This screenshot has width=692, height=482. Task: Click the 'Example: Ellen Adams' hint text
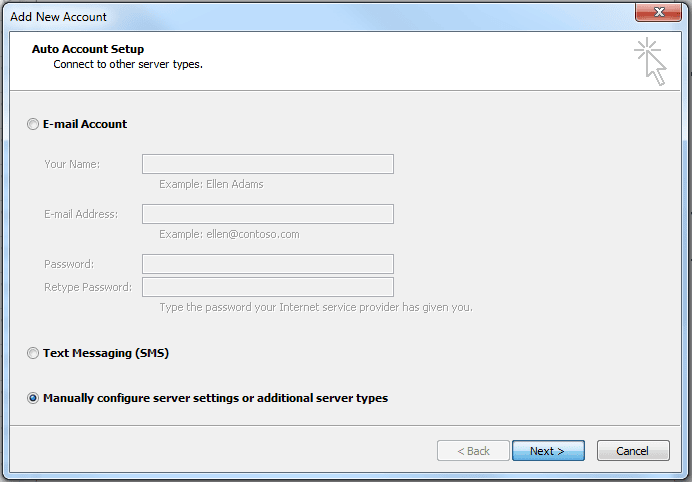point(211,184)
